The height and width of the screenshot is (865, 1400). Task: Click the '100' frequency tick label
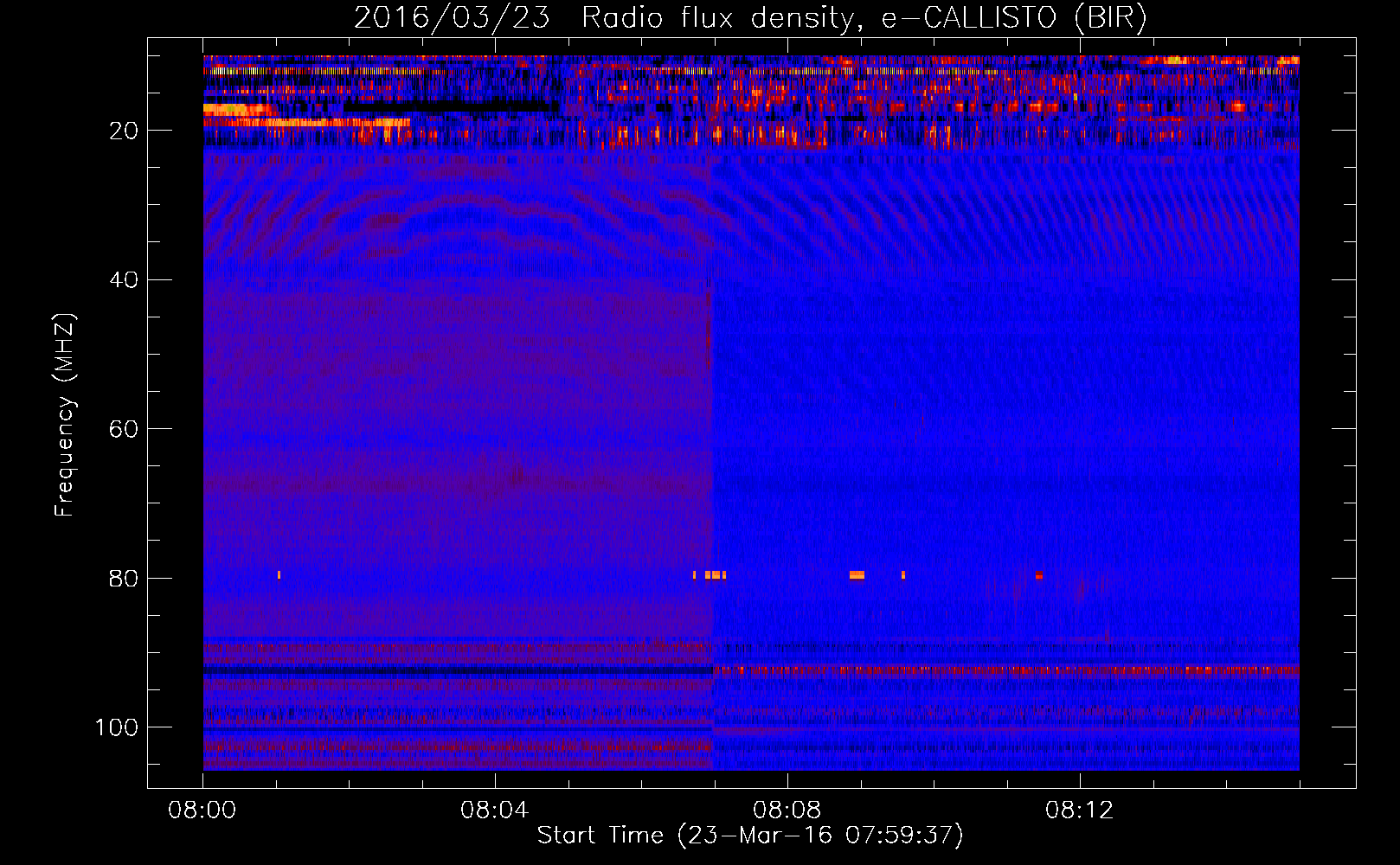coord(117,727)
